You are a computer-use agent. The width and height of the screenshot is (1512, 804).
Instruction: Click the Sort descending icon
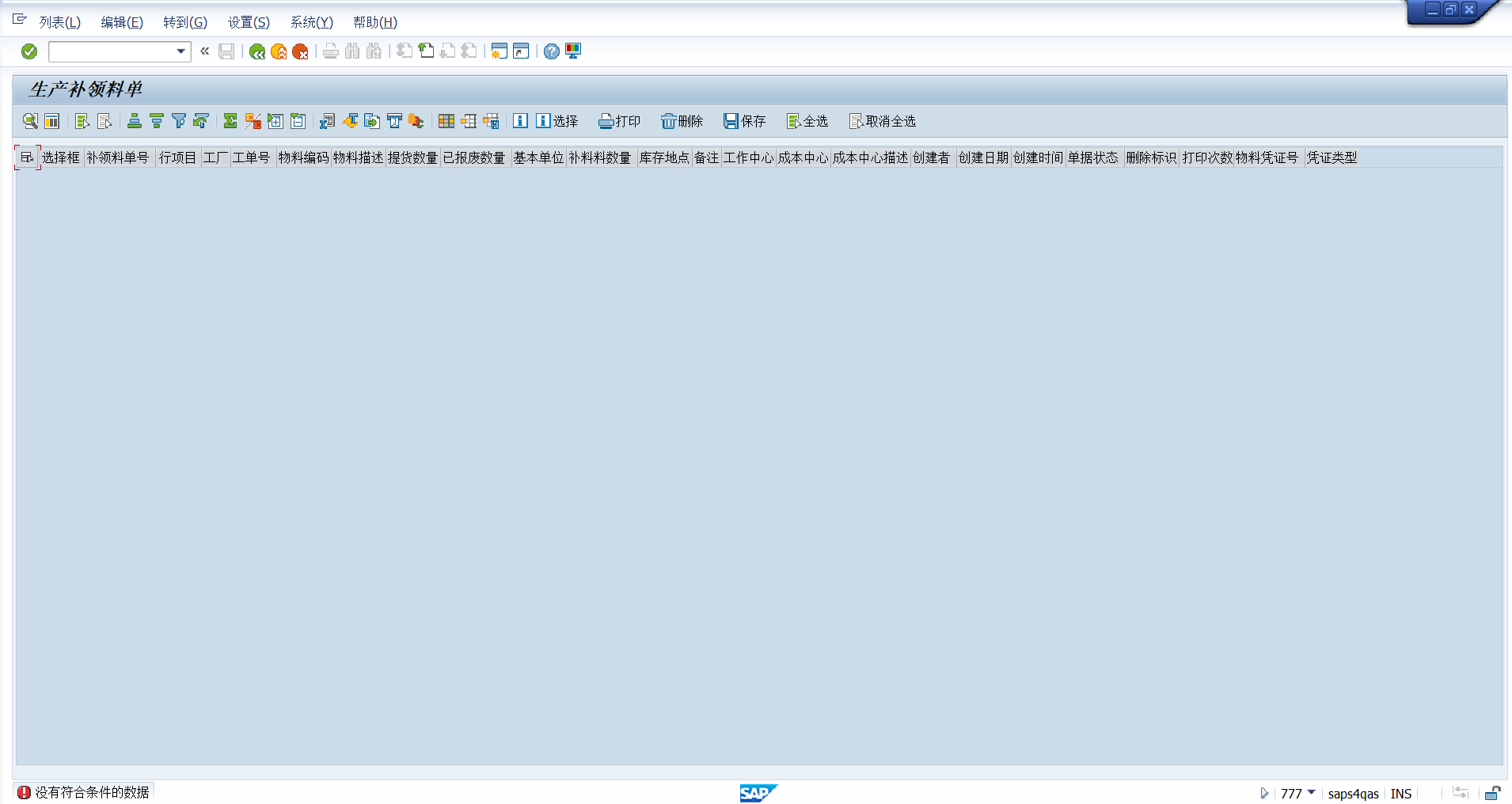[157, 121]
